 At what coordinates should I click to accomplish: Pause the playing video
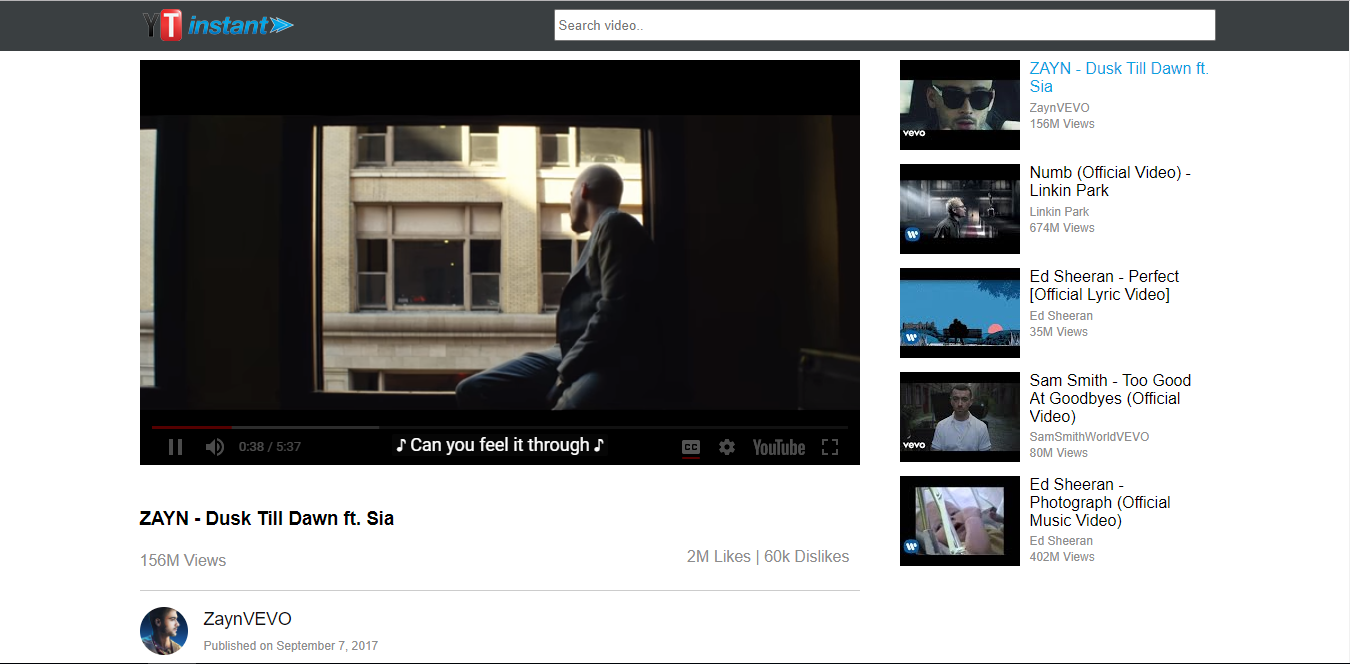pos(175,447)
